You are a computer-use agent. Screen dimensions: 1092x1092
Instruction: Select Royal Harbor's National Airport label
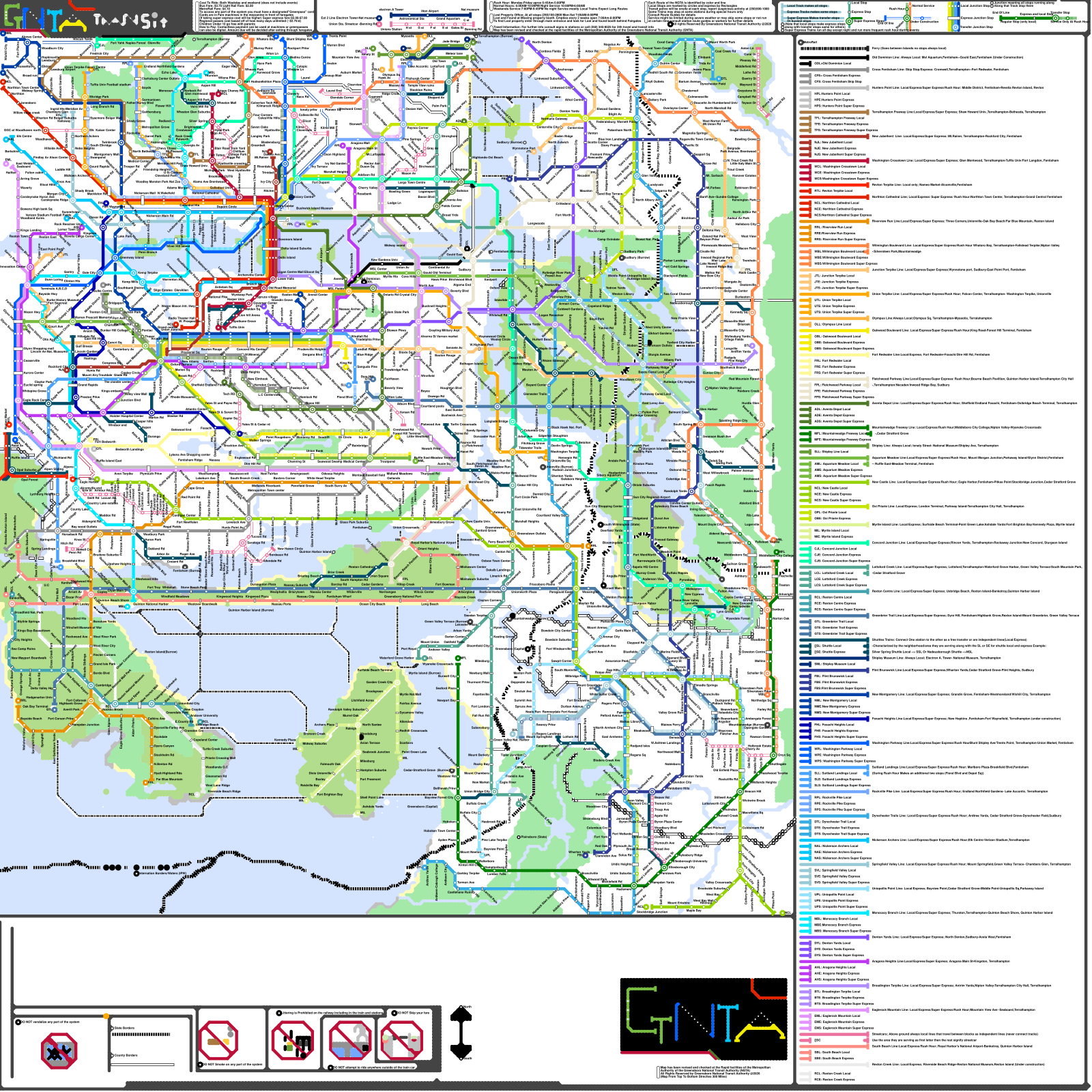click(x=433, y=543)
